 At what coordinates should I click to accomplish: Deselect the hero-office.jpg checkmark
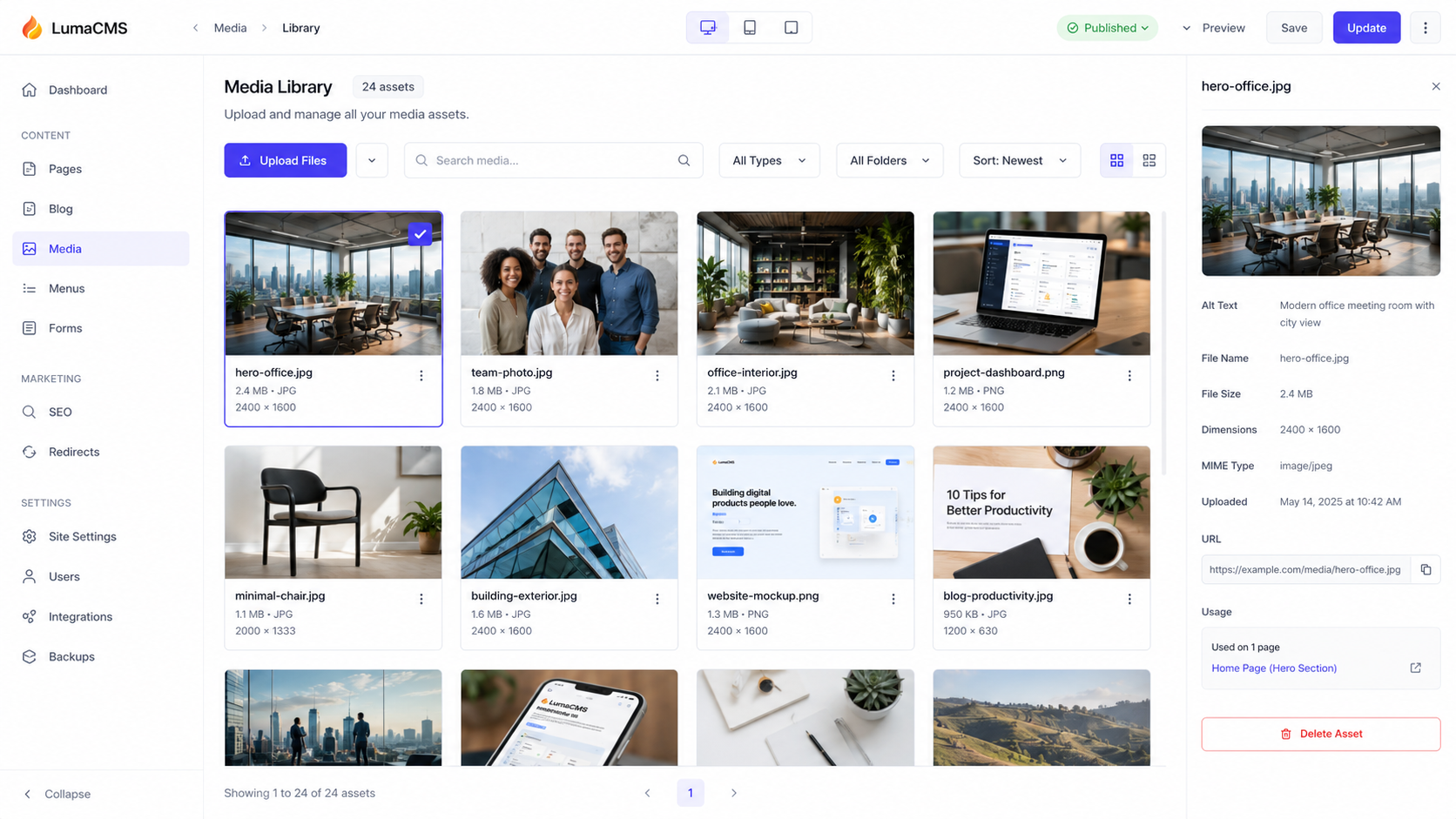[420, 233]
